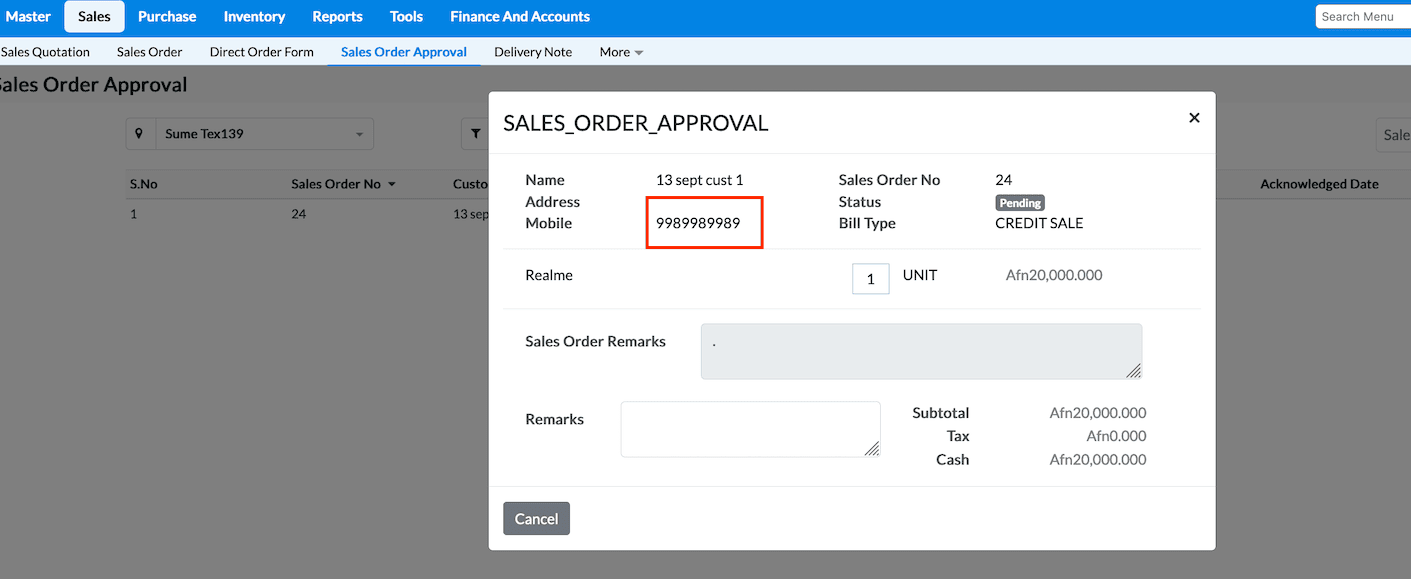The height and width of the screenshot is (579, 1411).
Task: Open the Reports menu
Action: [x=337, y=16]
